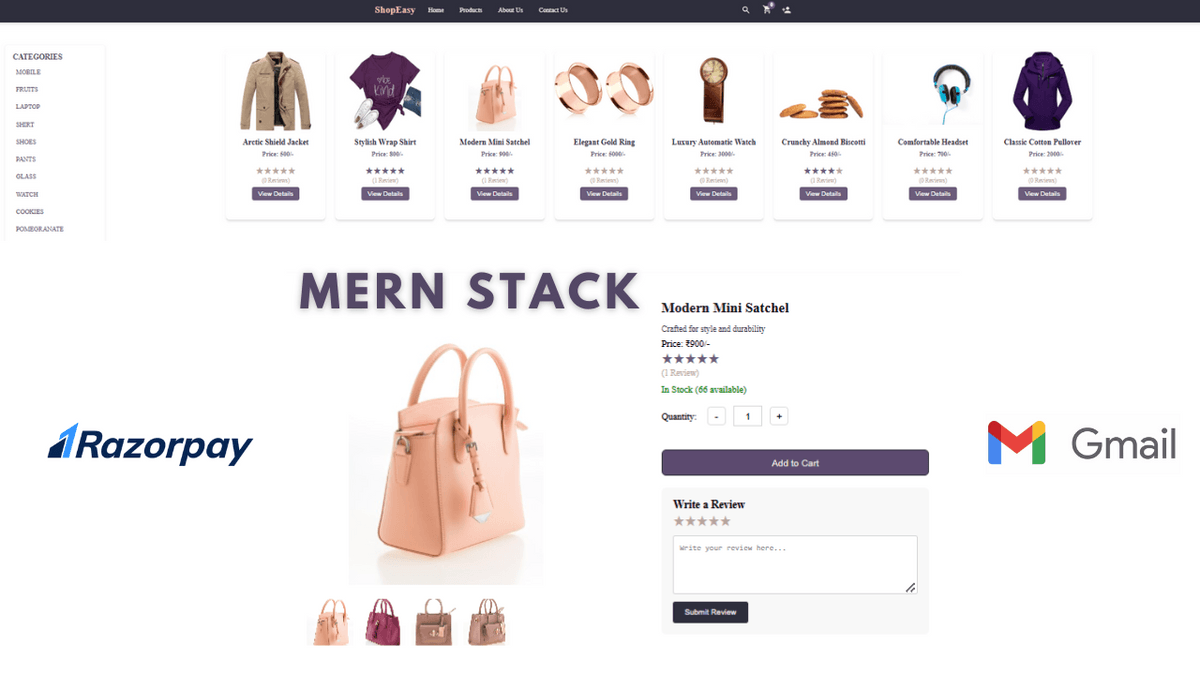
Task: Open the About Us menu item
Action: [x=510, y=10]
